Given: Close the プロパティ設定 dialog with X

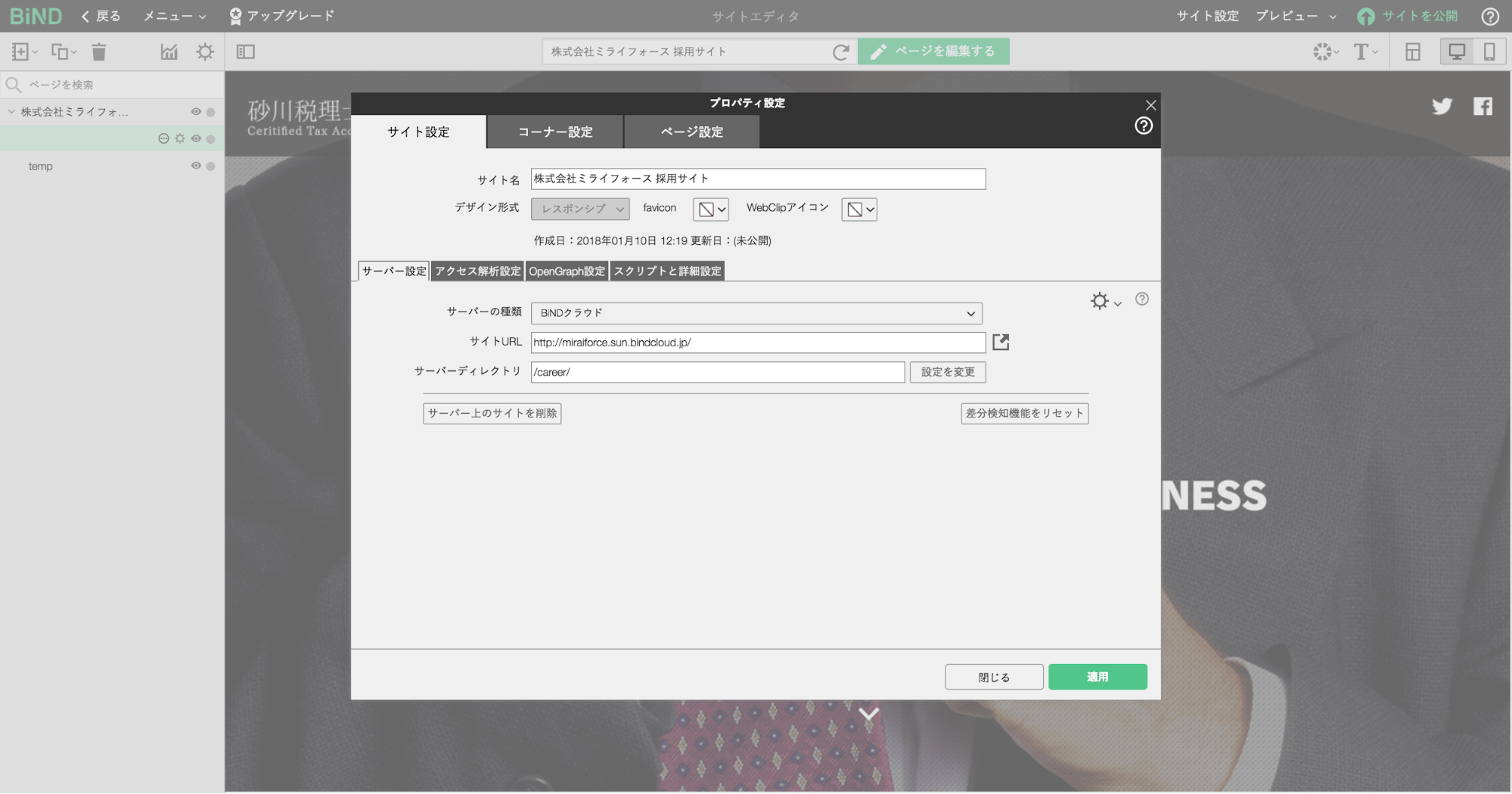Looking at the screenshot, I should [x=1150, y=105].
